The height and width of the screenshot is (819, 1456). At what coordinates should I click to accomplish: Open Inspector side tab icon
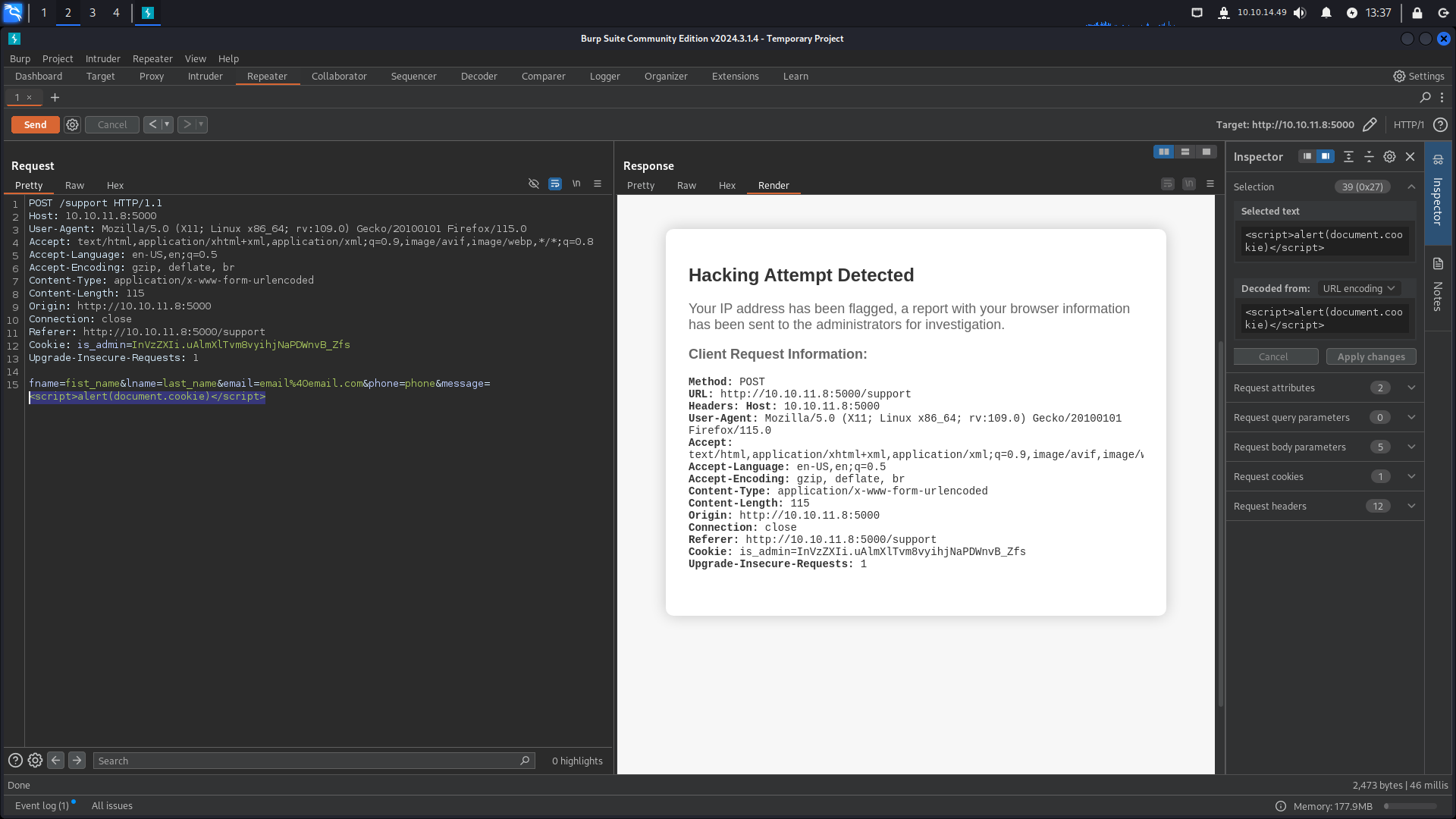1438,159
